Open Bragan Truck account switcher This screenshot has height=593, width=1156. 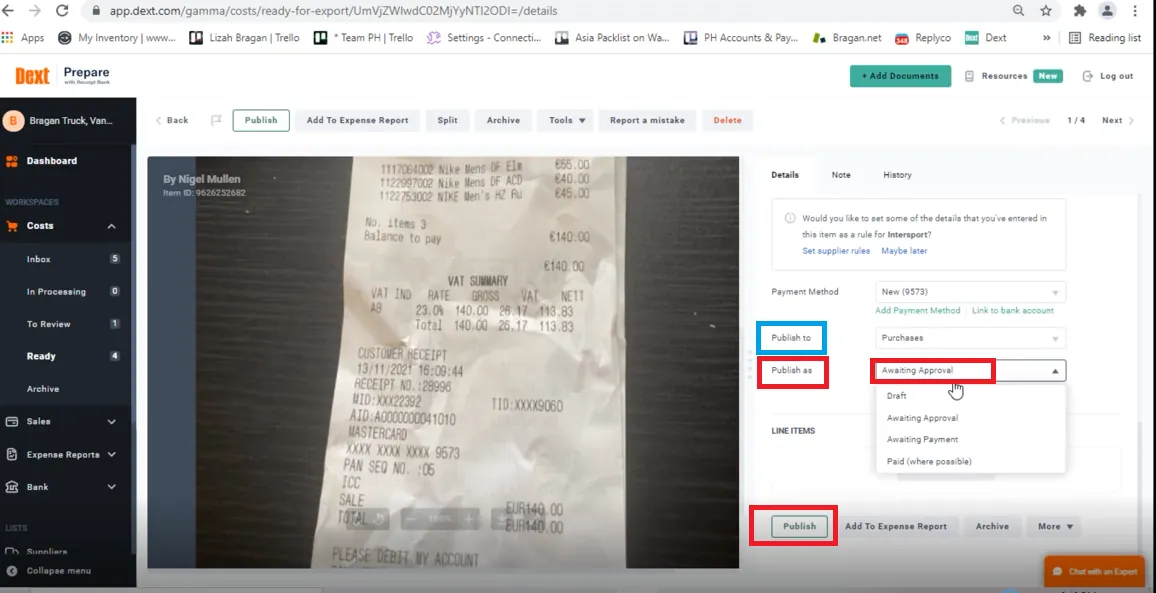click(x=68, y=120)
